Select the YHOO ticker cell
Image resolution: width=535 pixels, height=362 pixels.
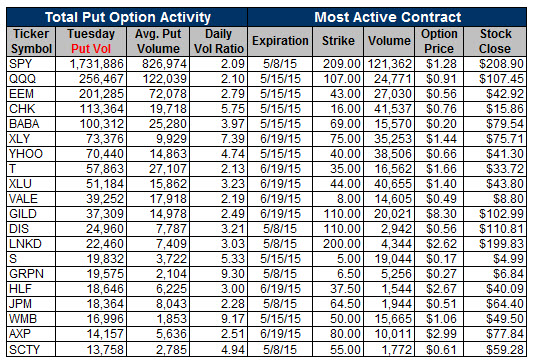coord(31,154)
